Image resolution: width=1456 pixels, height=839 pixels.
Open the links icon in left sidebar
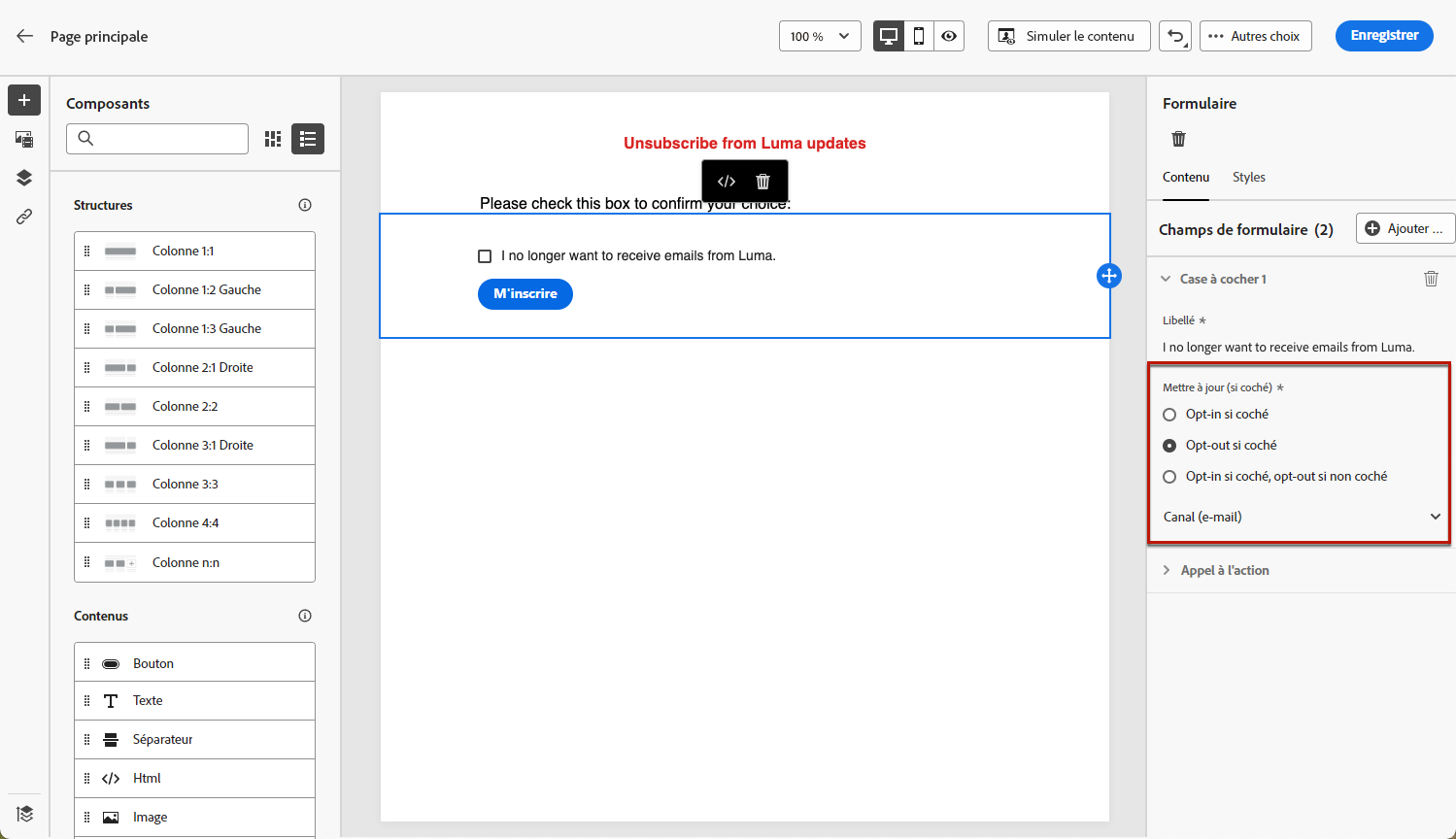[x=24, y=217]
